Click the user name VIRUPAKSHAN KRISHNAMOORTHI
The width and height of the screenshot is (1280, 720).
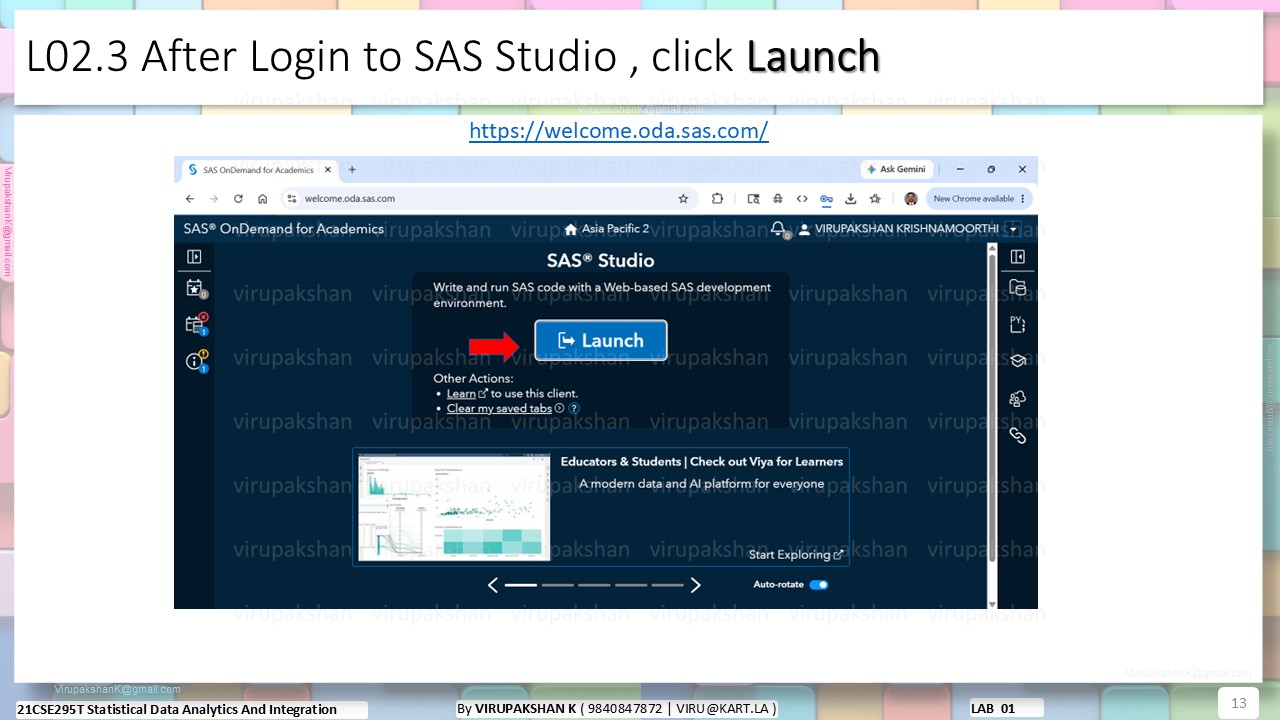click(906, 229)
